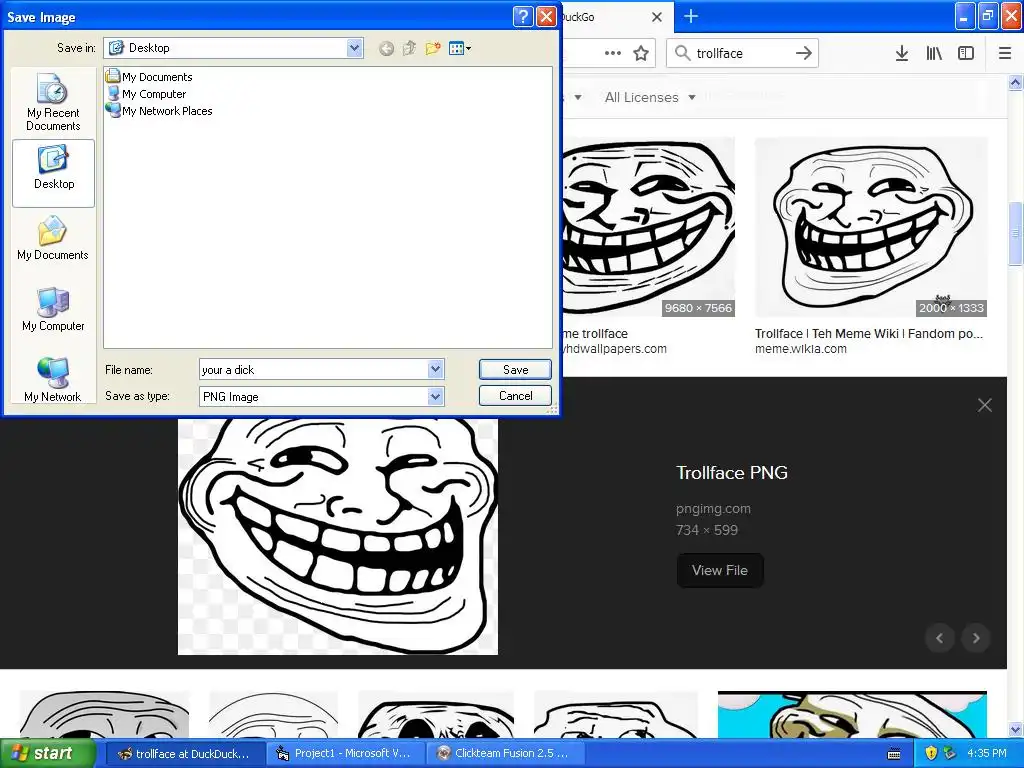Click the security shield tray icon
Viewport: 1024px width, 768px height.
click(x=931, y=753)
